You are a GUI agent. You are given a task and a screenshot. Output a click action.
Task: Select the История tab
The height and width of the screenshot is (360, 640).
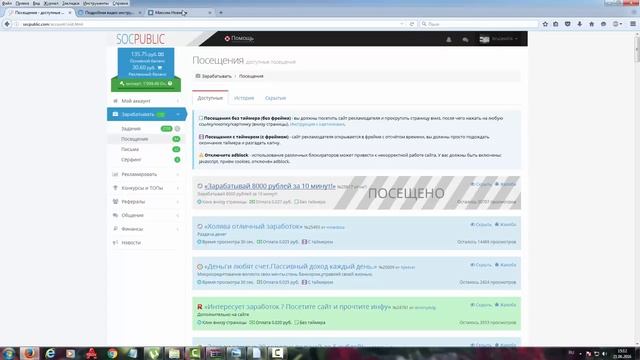pyautogui.click(x=244, y=98)
